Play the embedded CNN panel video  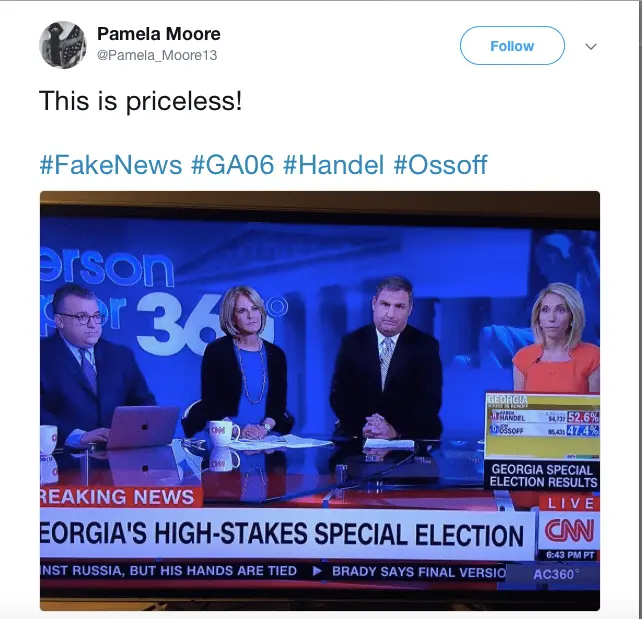[320, 401]
